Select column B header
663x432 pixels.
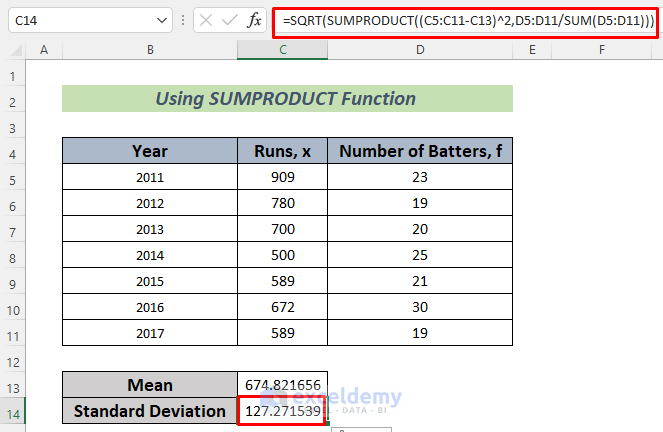click(x=150, y=48)
